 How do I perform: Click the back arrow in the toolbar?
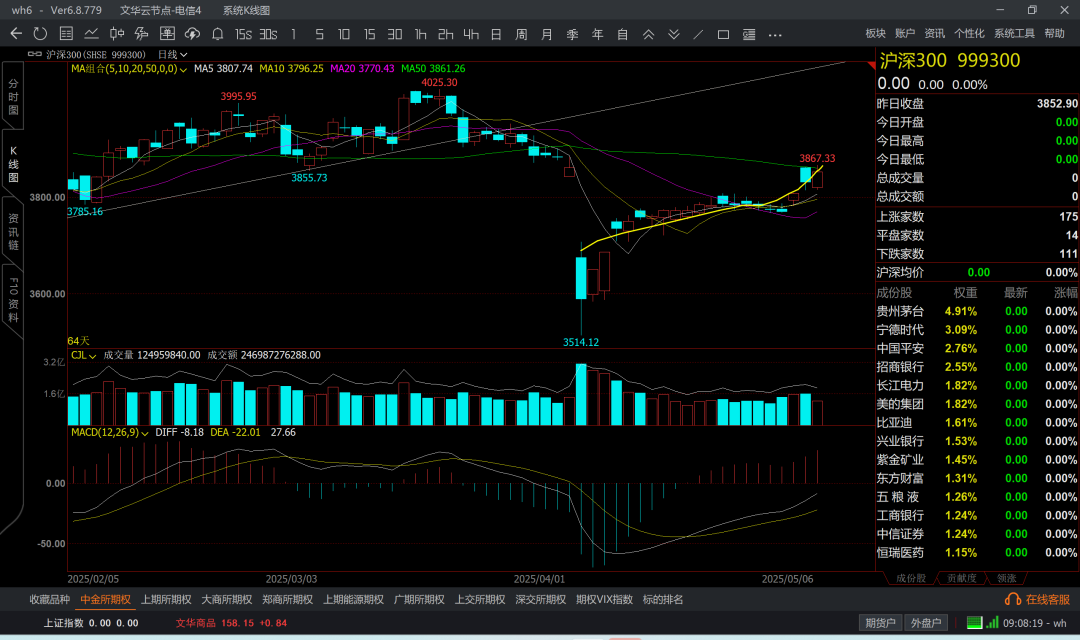(16, 34)
